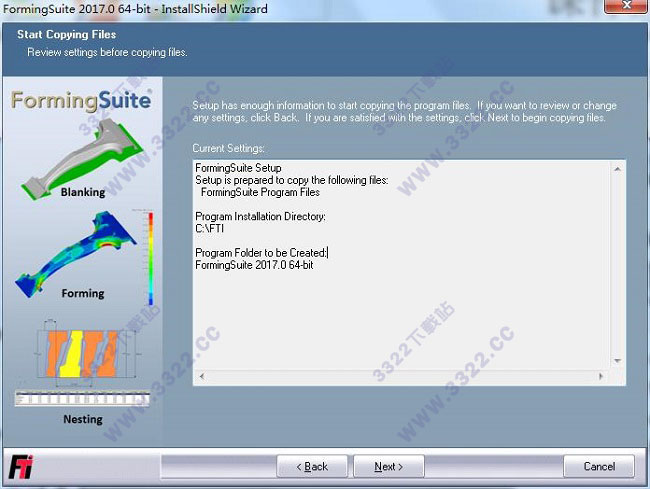Click the horizontal scroll left arrow
Image resolution: width=650 pixels, height=489 pixels.
[202, 376]
